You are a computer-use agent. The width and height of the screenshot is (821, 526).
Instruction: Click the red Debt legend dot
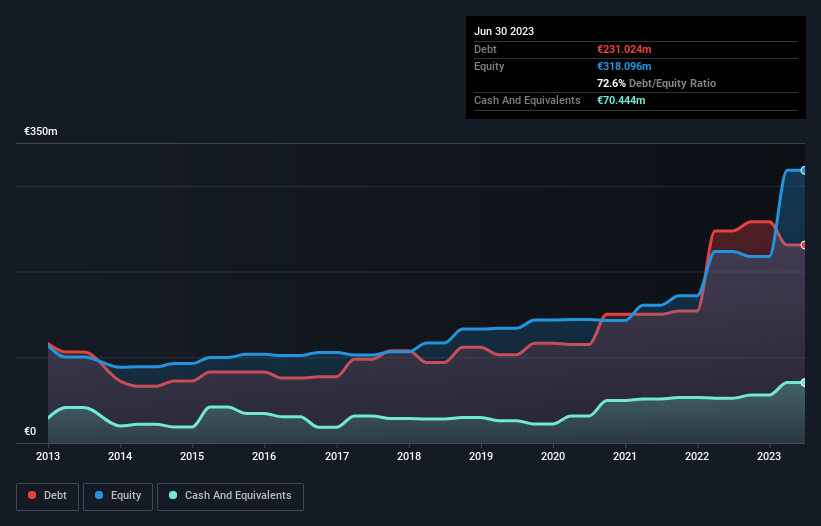click(32, 495)
